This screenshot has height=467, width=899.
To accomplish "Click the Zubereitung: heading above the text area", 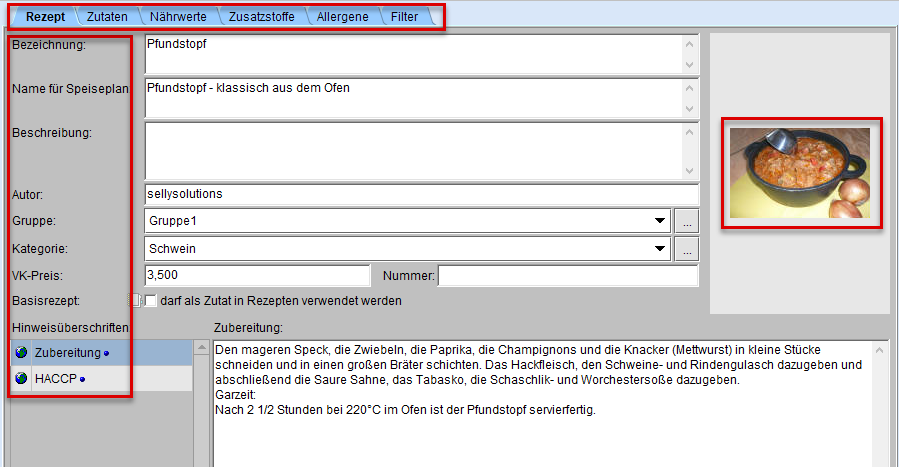I will coord(248,328).
